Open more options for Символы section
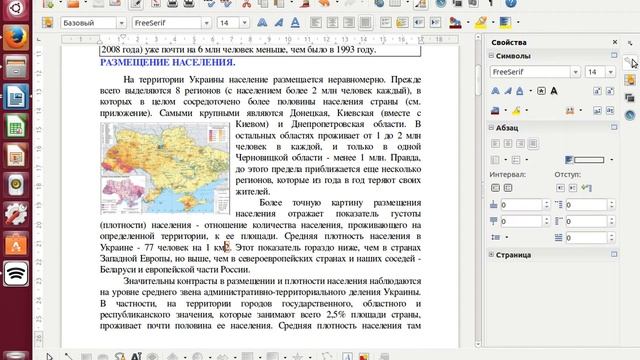The image size is (640, 360). [614, 55]
